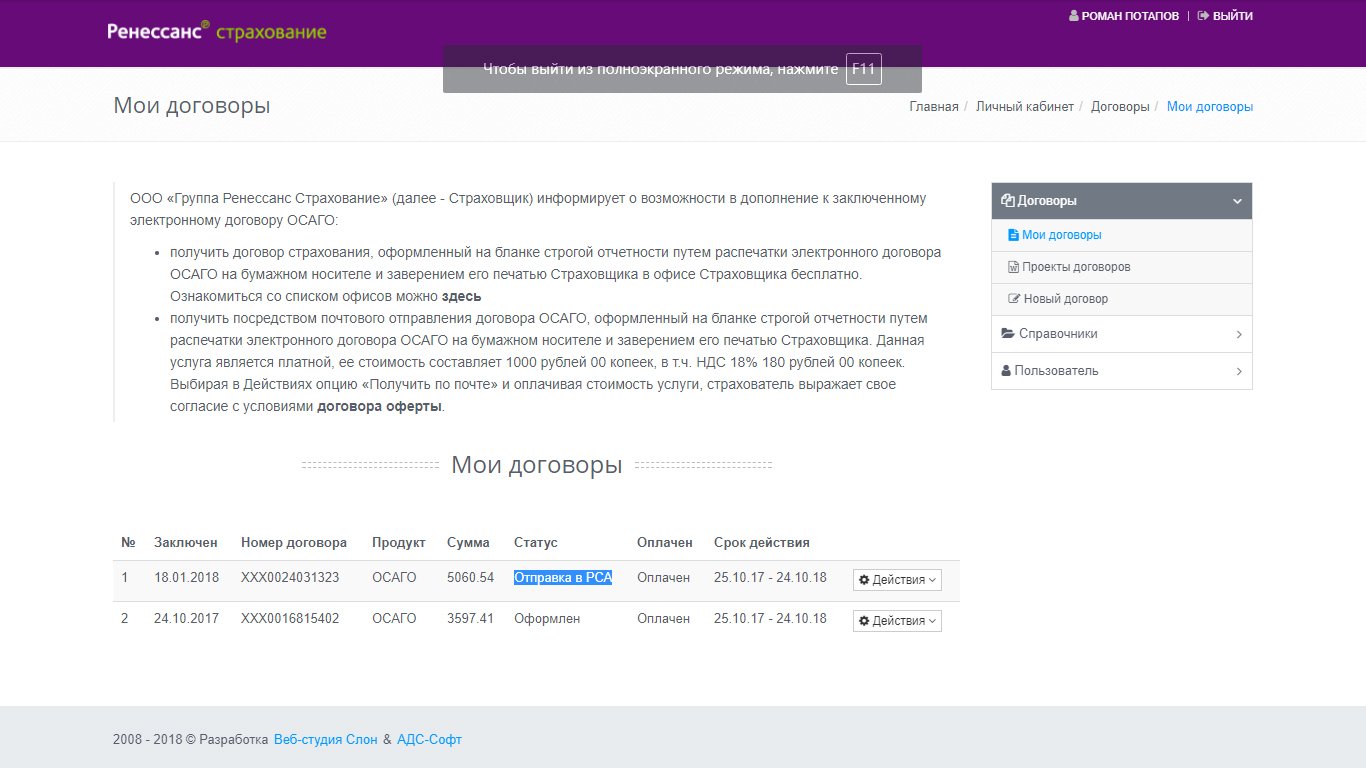Open the договора оферты link

379,407
